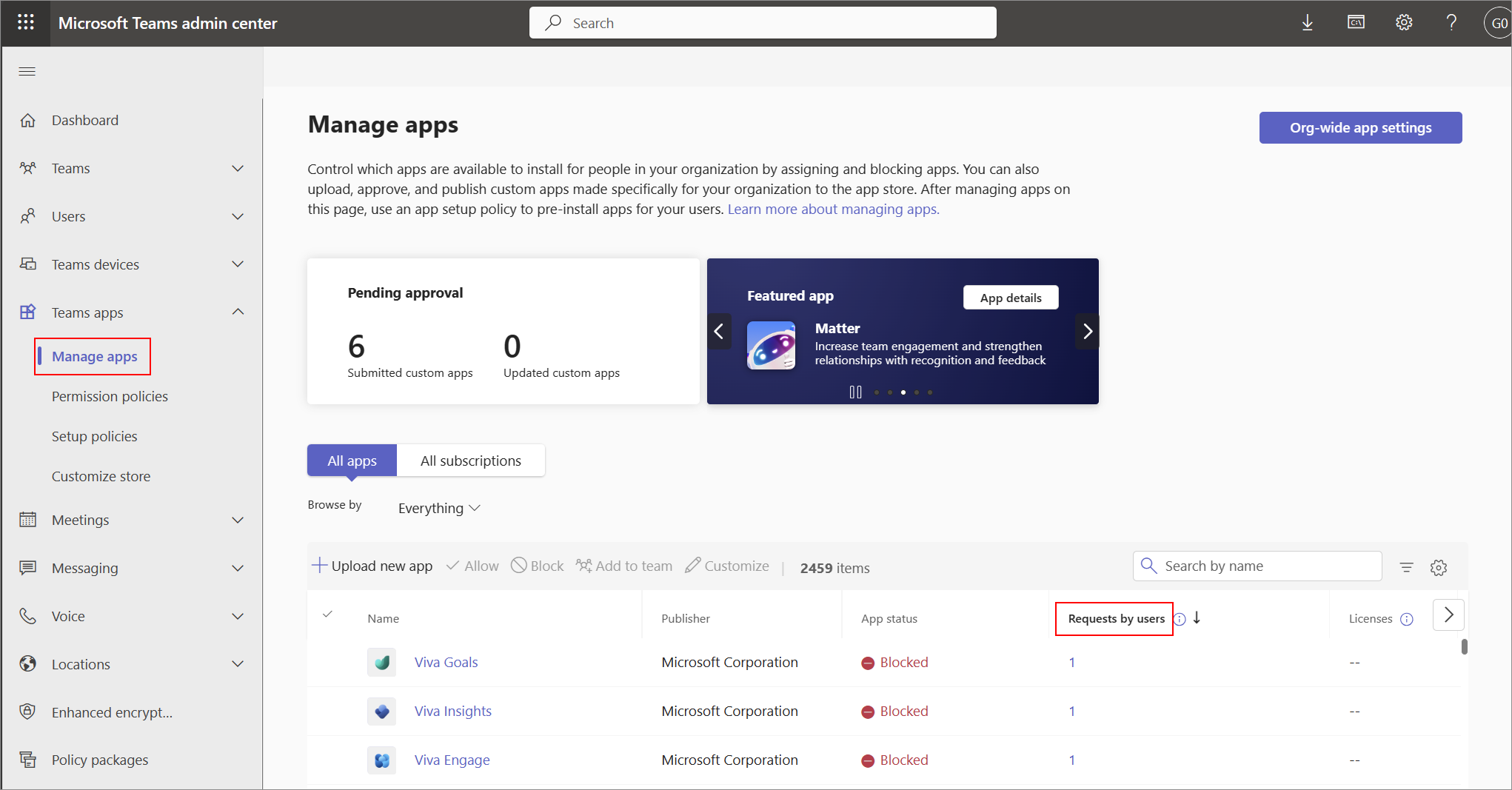
Task: Click the top Search box
Action: [763, 23]
